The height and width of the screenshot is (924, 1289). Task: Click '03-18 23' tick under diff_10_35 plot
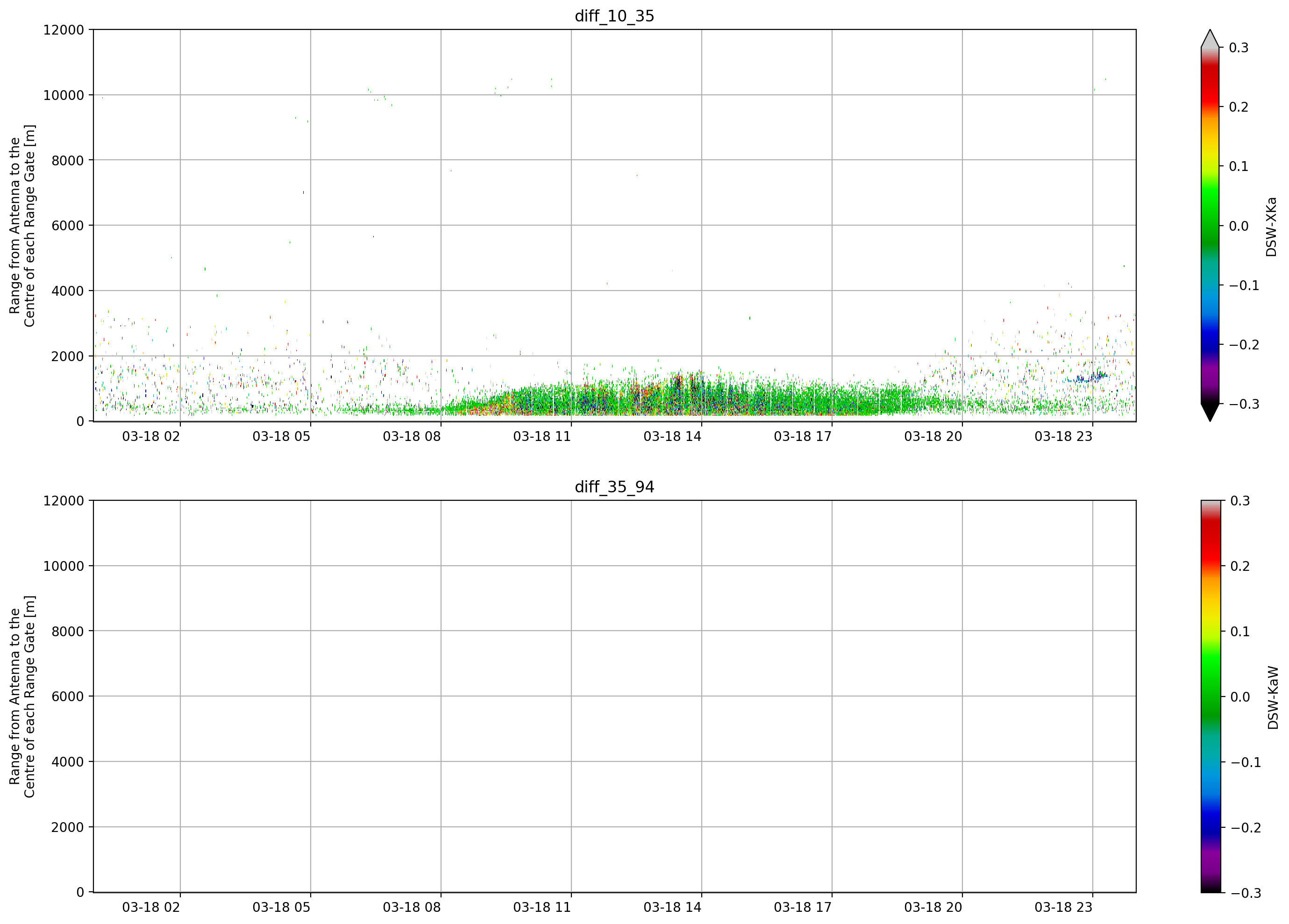click(1063, 436)
